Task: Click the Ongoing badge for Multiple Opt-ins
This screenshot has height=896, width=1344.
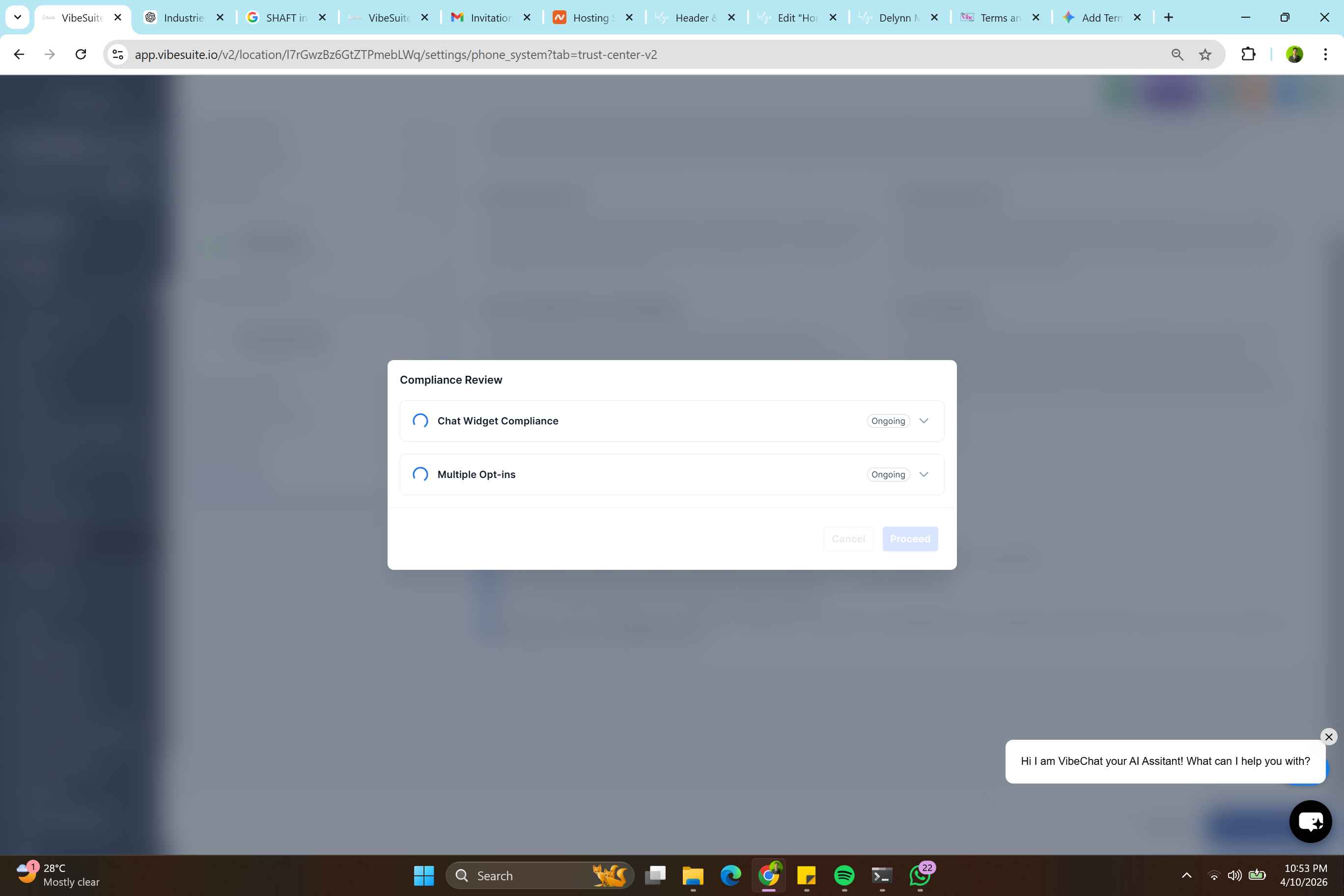Action: [888, 475]
